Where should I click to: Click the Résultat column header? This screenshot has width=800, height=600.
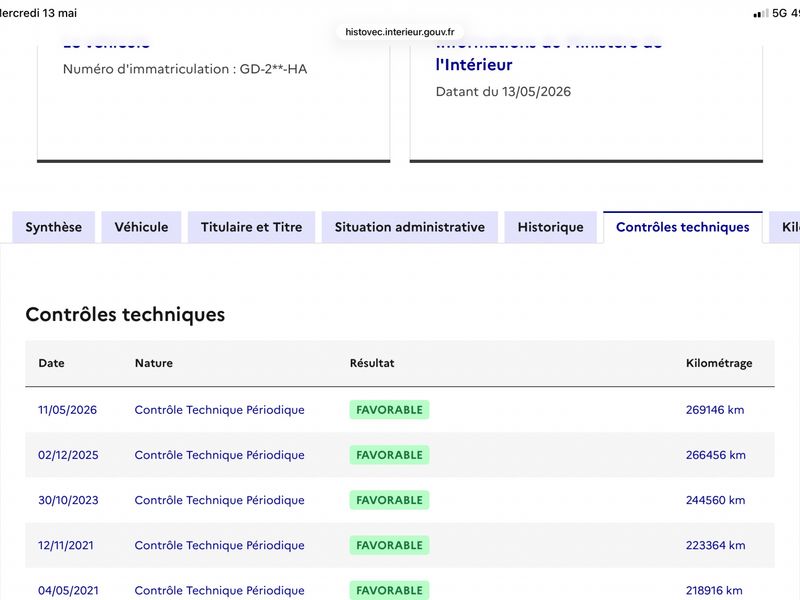coord(372,363)
